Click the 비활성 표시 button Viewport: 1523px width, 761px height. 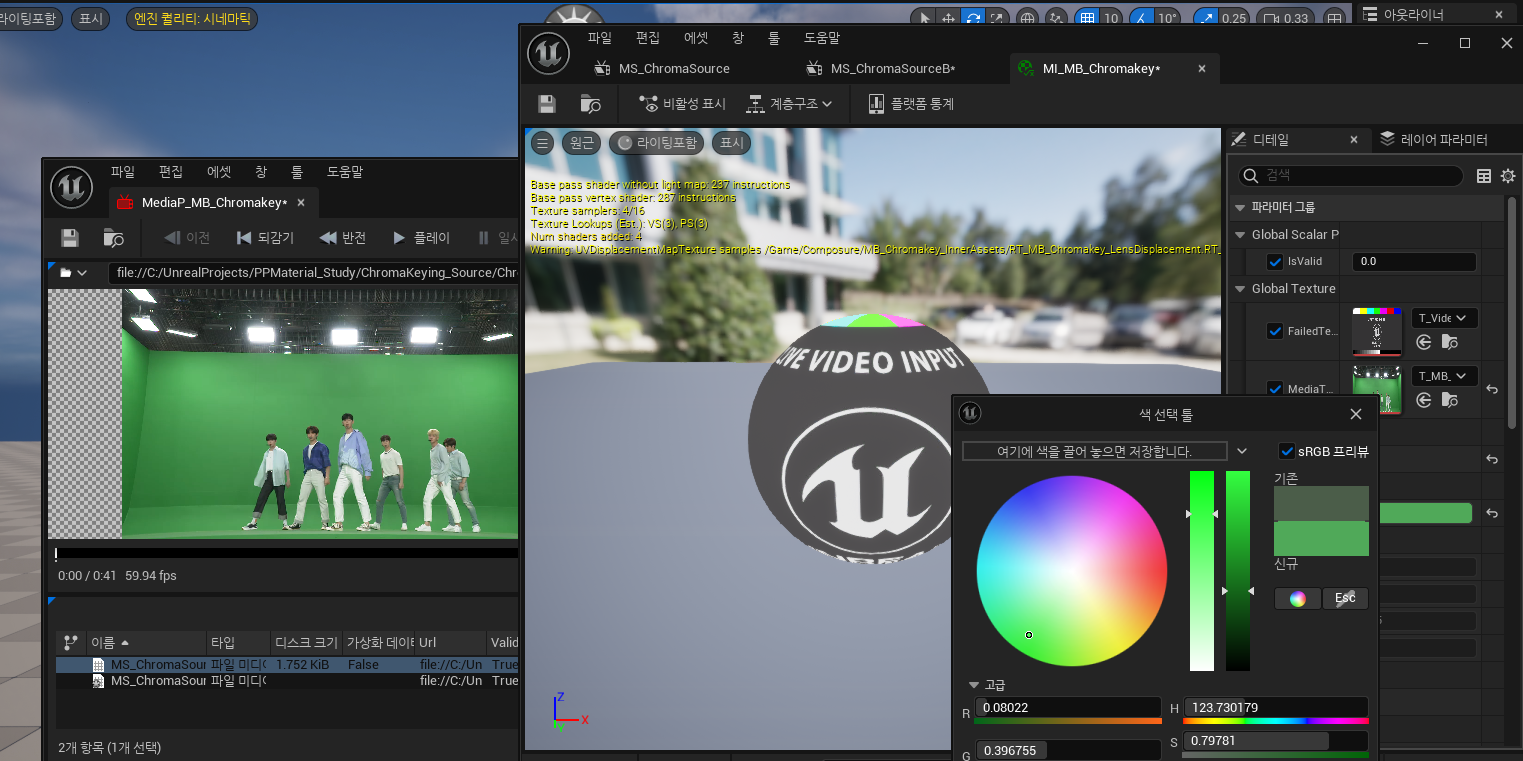click(682, 104)
